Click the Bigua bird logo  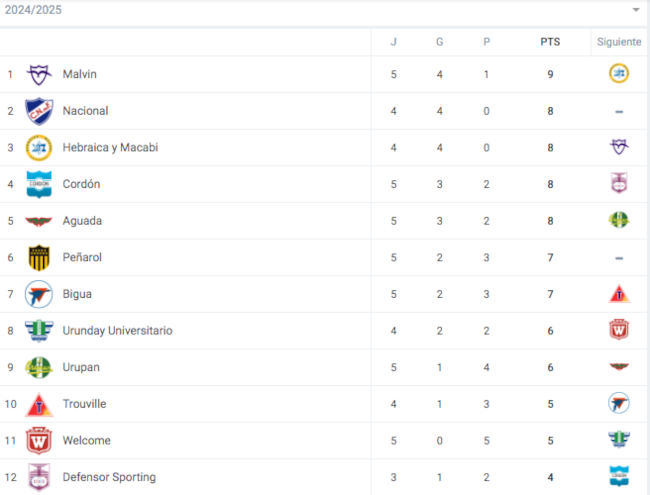tap(39, 294)
